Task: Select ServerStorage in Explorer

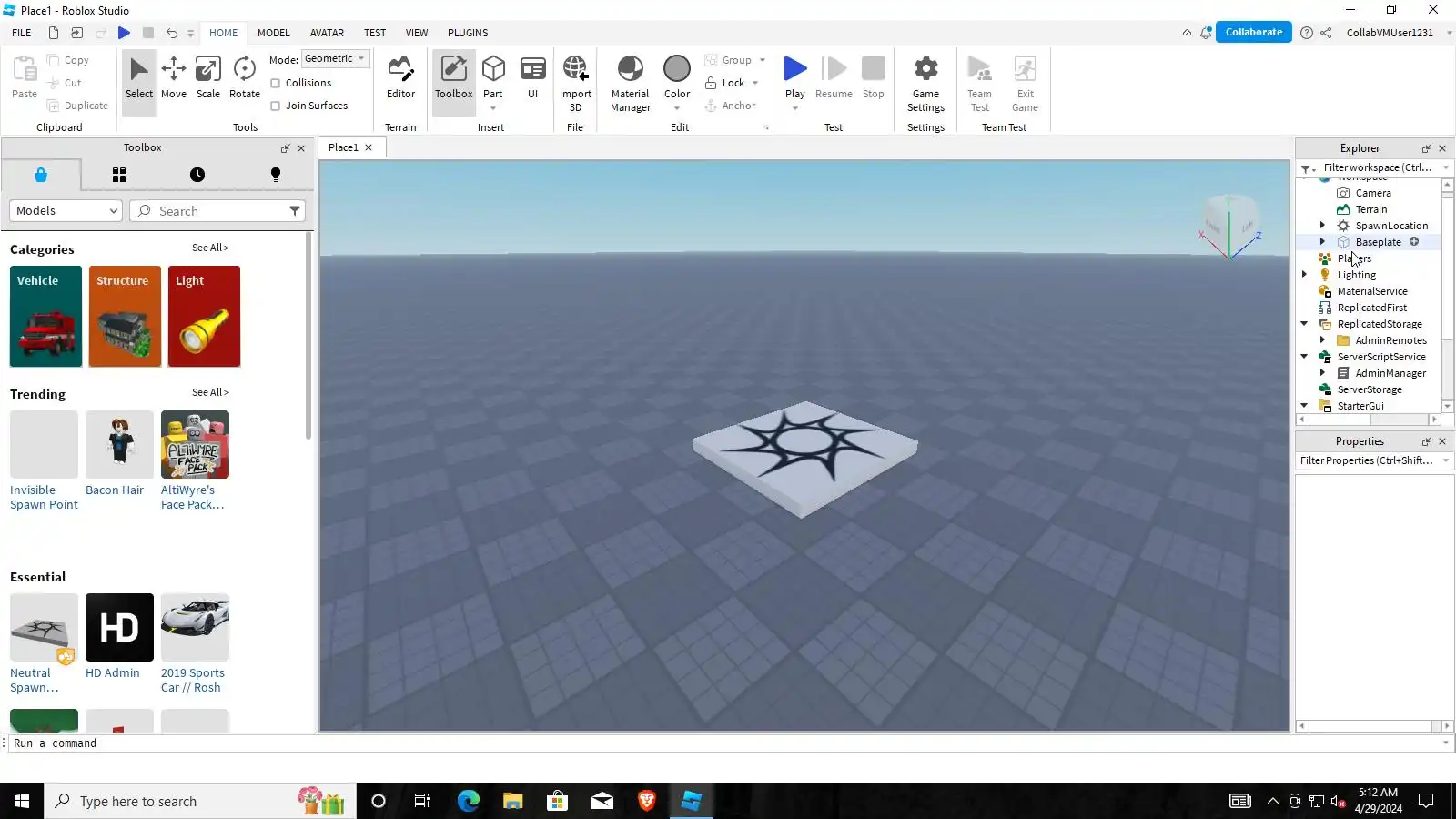Action: 1369,389
